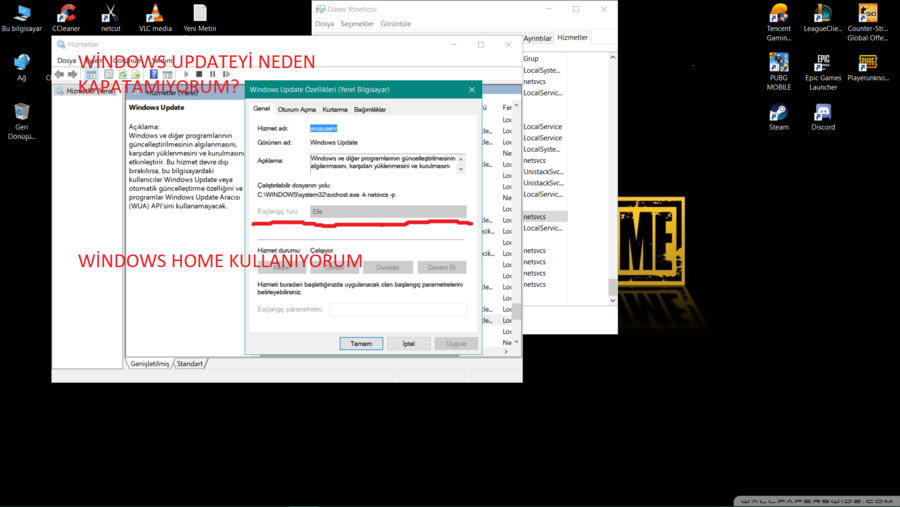The height and width of the screenshot is (507, 900).
Task: Open the CCleaner desktop shortcut
Action: [66, 18]
